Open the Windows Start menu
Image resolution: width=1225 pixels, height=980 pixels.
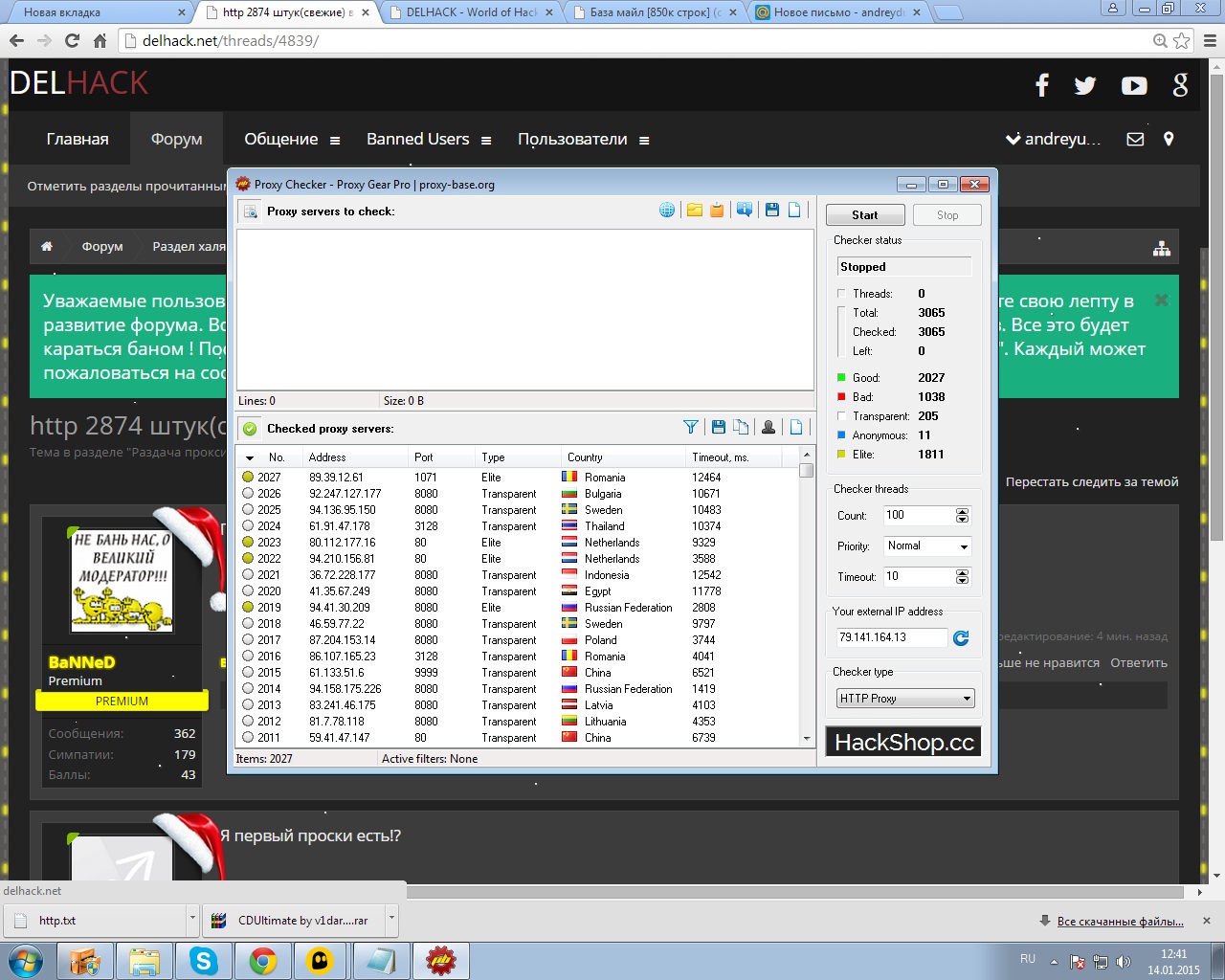26,960
